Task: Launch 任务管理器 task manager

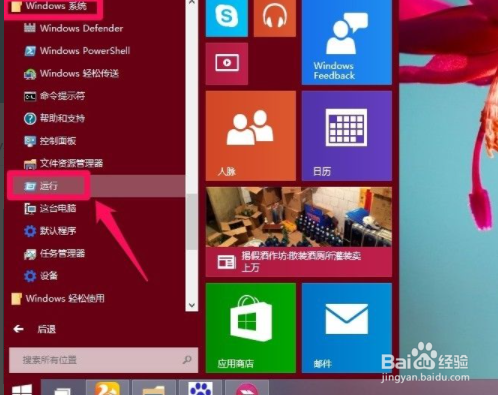Action: pos(54,254)
